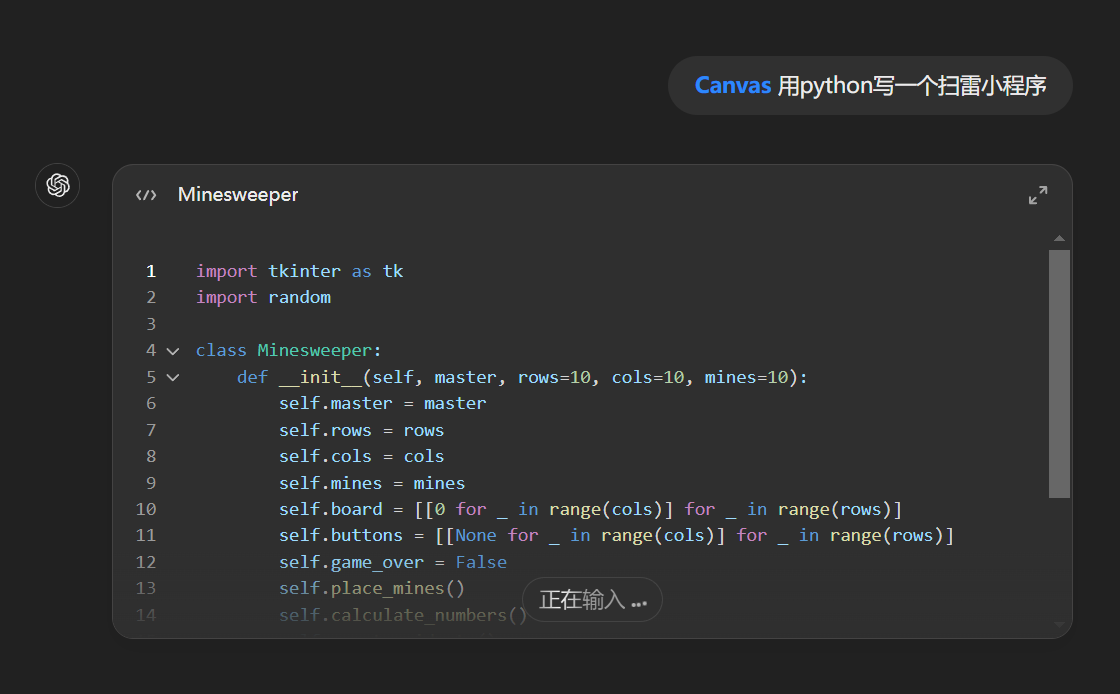1120x694 pixels.
Task: Click line number 9 in the gutter
Action: click(151, 483)
